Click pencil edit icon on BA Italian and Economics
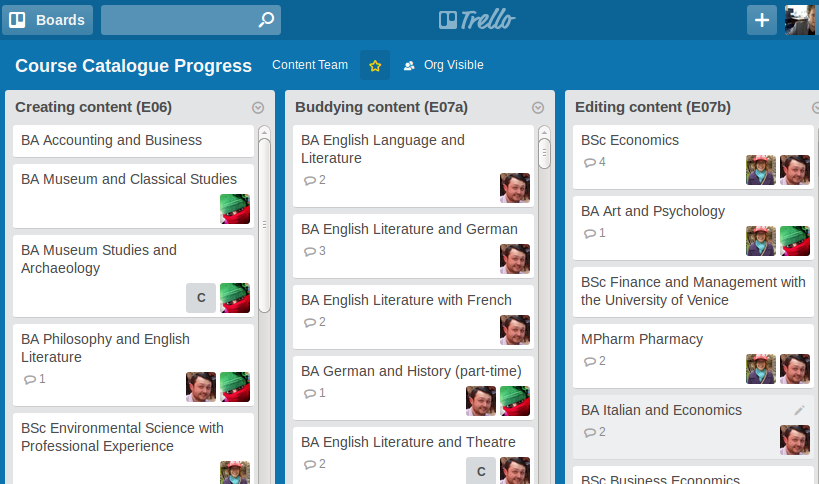 point(799,410)
